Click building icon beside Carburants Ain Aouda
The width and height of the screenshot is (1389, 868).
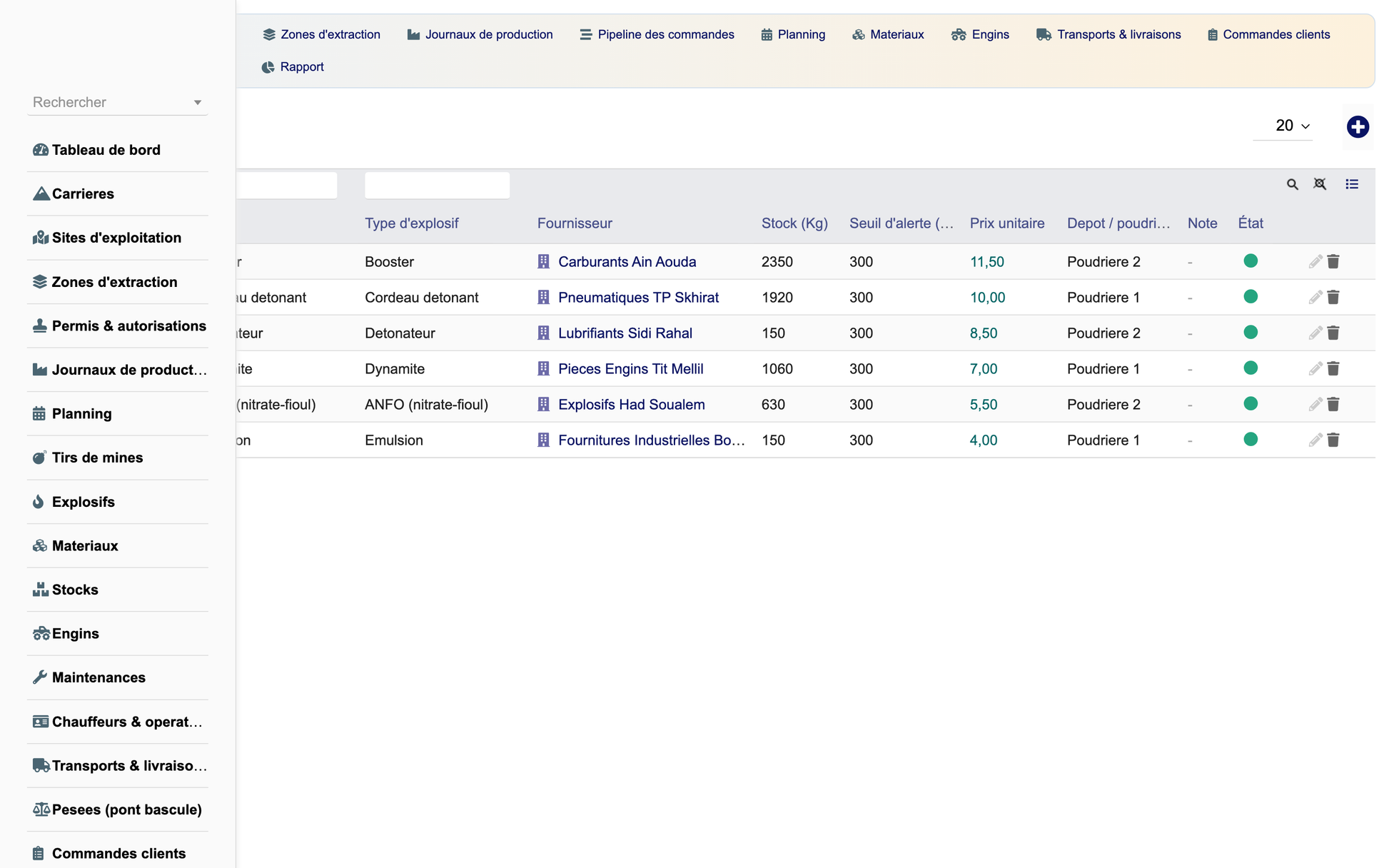543,262
